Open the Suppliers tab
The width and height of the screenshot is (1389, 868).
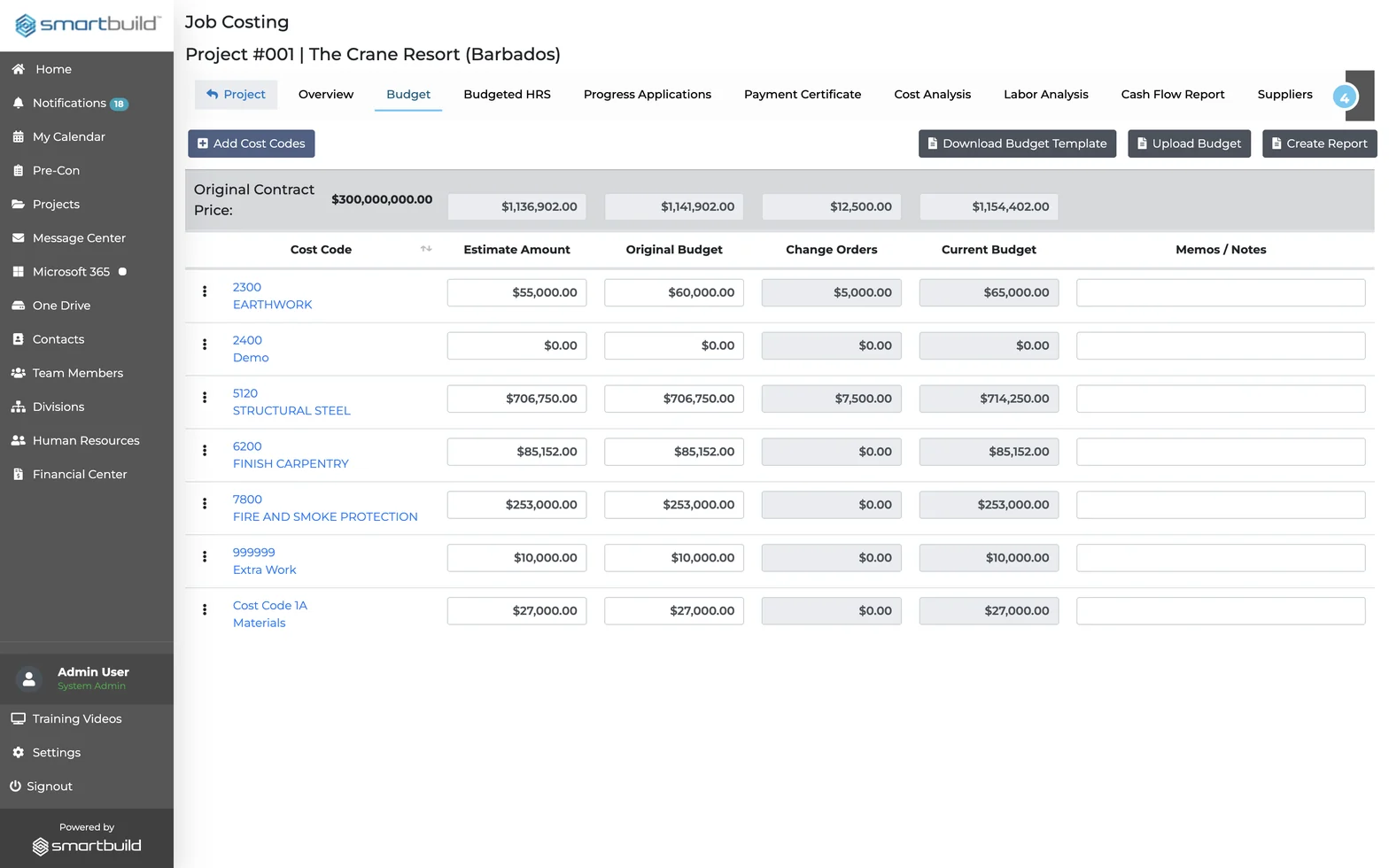click(1284, 94)
